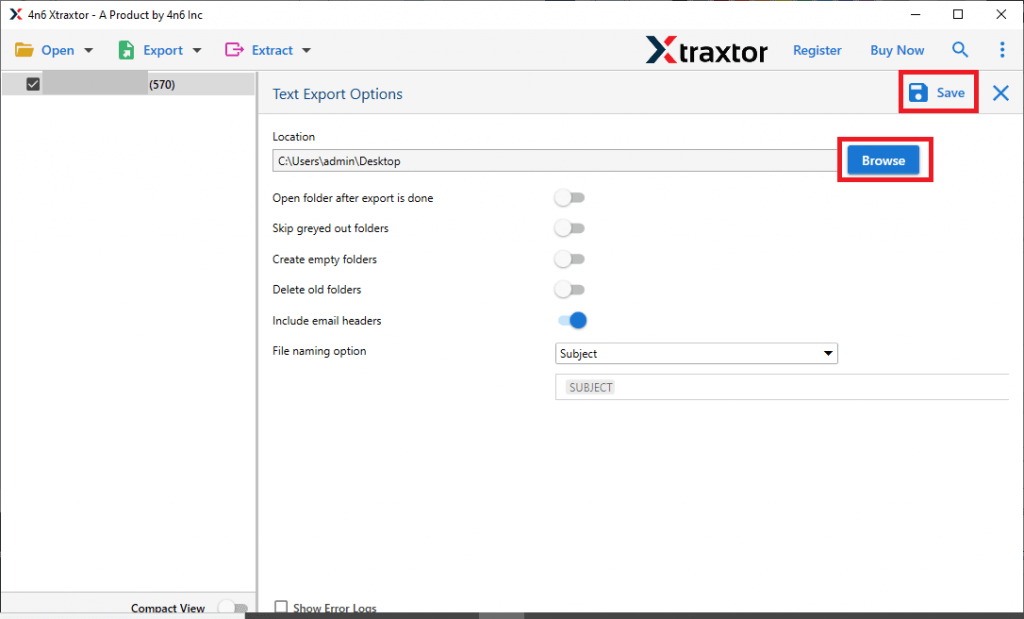
Task: Toggle the Compact View slider
Action: click(x=233, y=607)
